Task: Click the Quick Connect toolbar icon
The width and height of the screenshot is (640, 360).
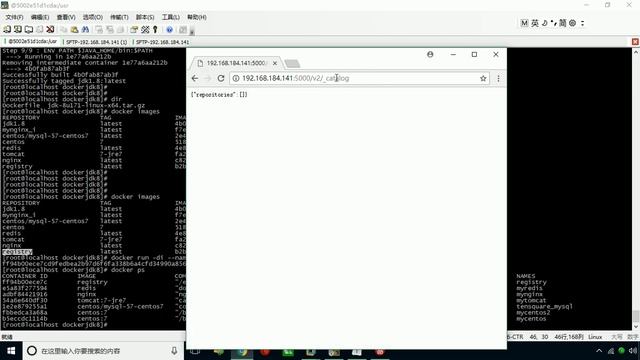Action: tap(18, 29)
